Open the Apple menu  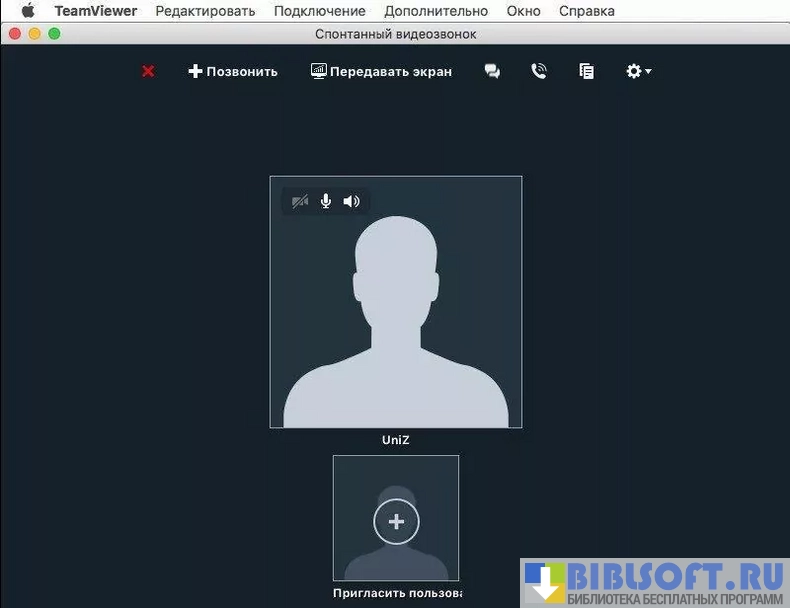click(x=27, y=11)
